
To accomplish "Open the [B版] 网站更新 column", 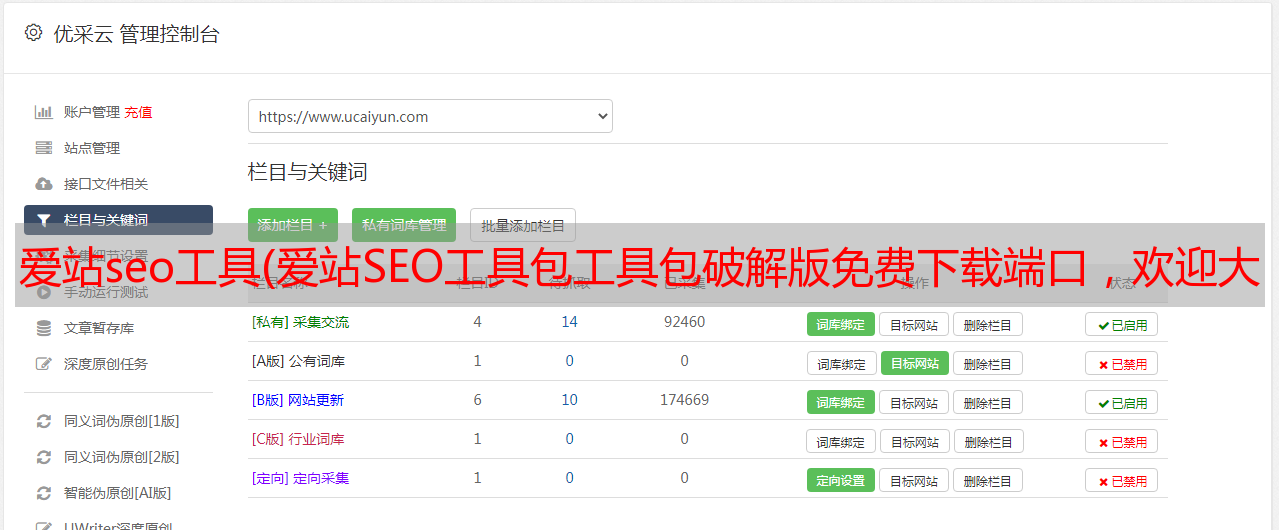I will 298,400.
